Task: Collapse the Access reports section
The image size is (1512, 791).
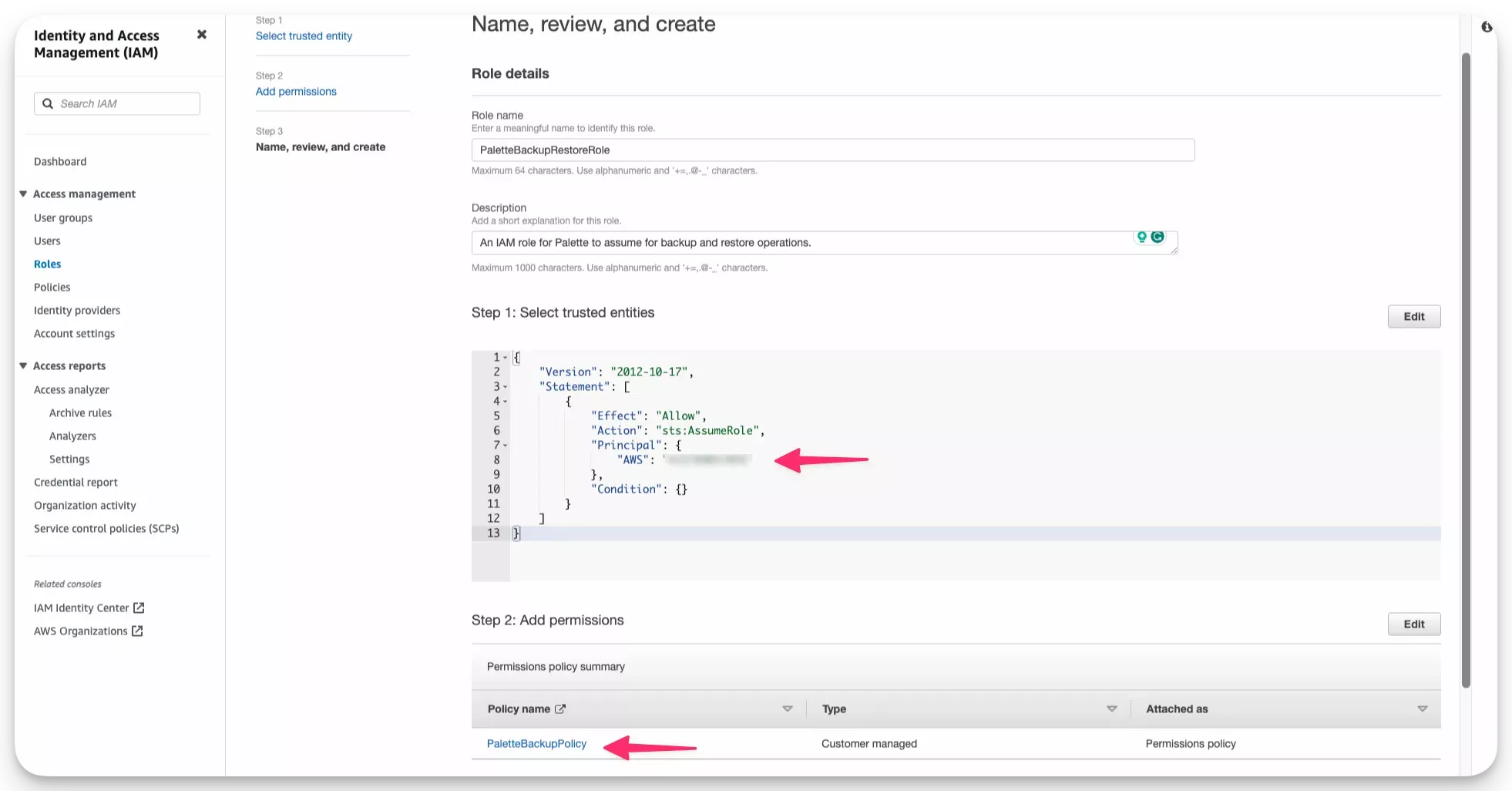Action: [22, 365]
